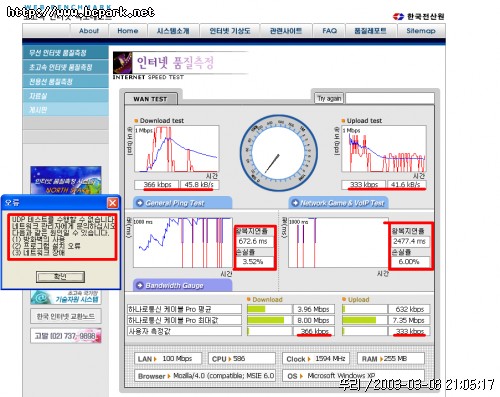Viewport: 500px width, 397px height.
Task: Open the 인터넷 품질측정 시스템 banner
Action: (66, 180)
